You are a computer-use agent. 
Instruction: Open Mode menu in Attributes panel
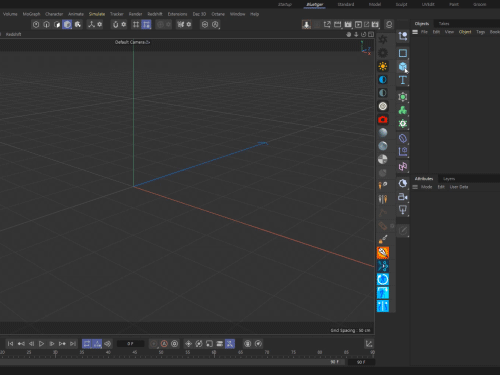(x=426, y=187)
